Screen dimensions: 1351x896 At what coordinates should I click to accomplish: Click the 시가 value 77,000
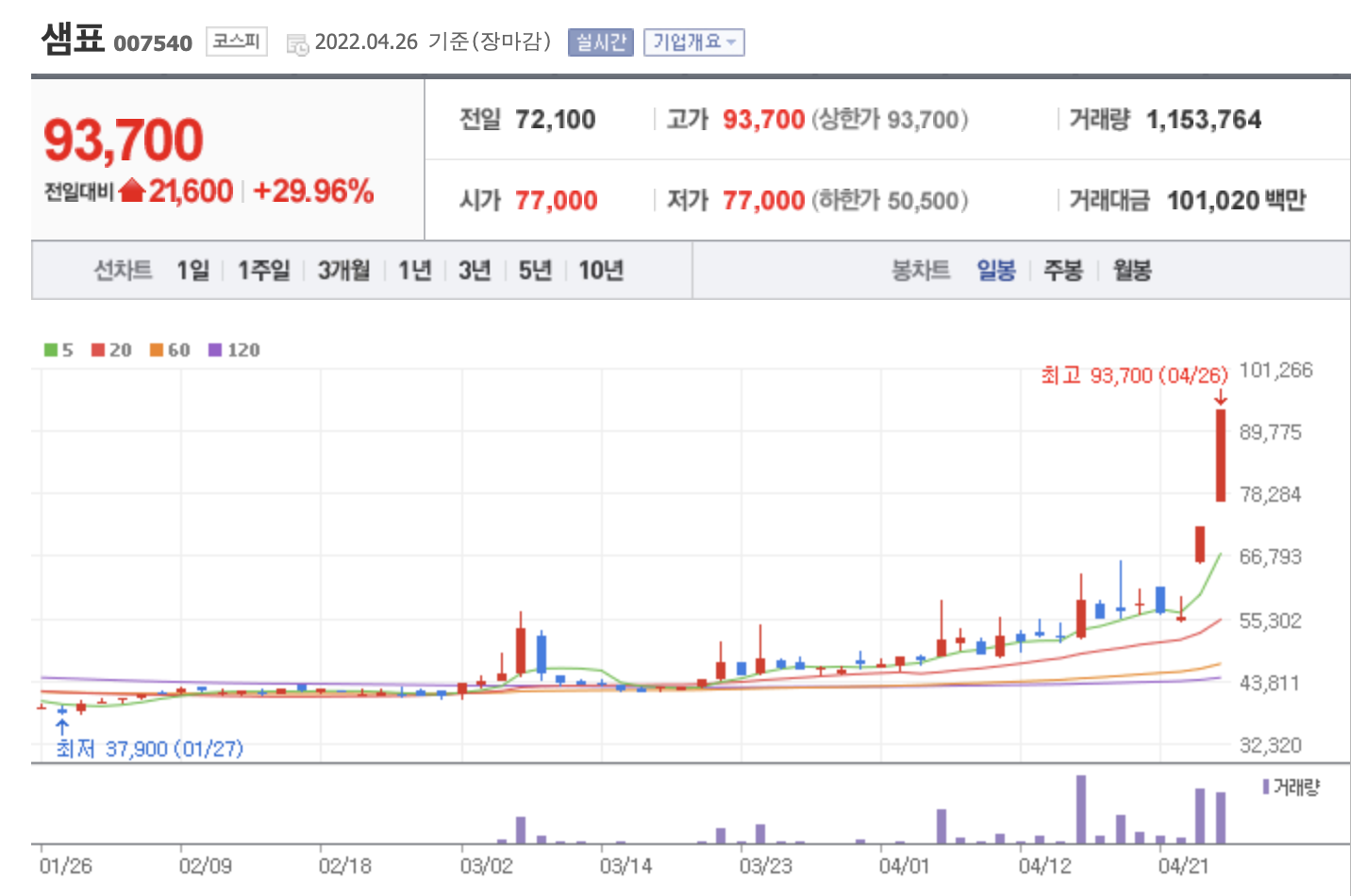tap(557, 201)
